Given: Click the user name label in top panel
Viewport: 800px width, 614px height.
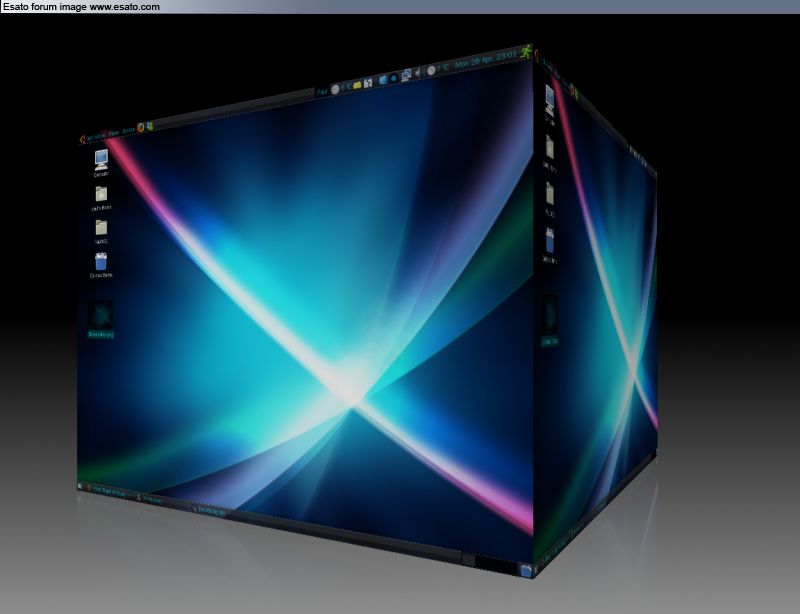Looking at the screenshot, I should [321, 92].
